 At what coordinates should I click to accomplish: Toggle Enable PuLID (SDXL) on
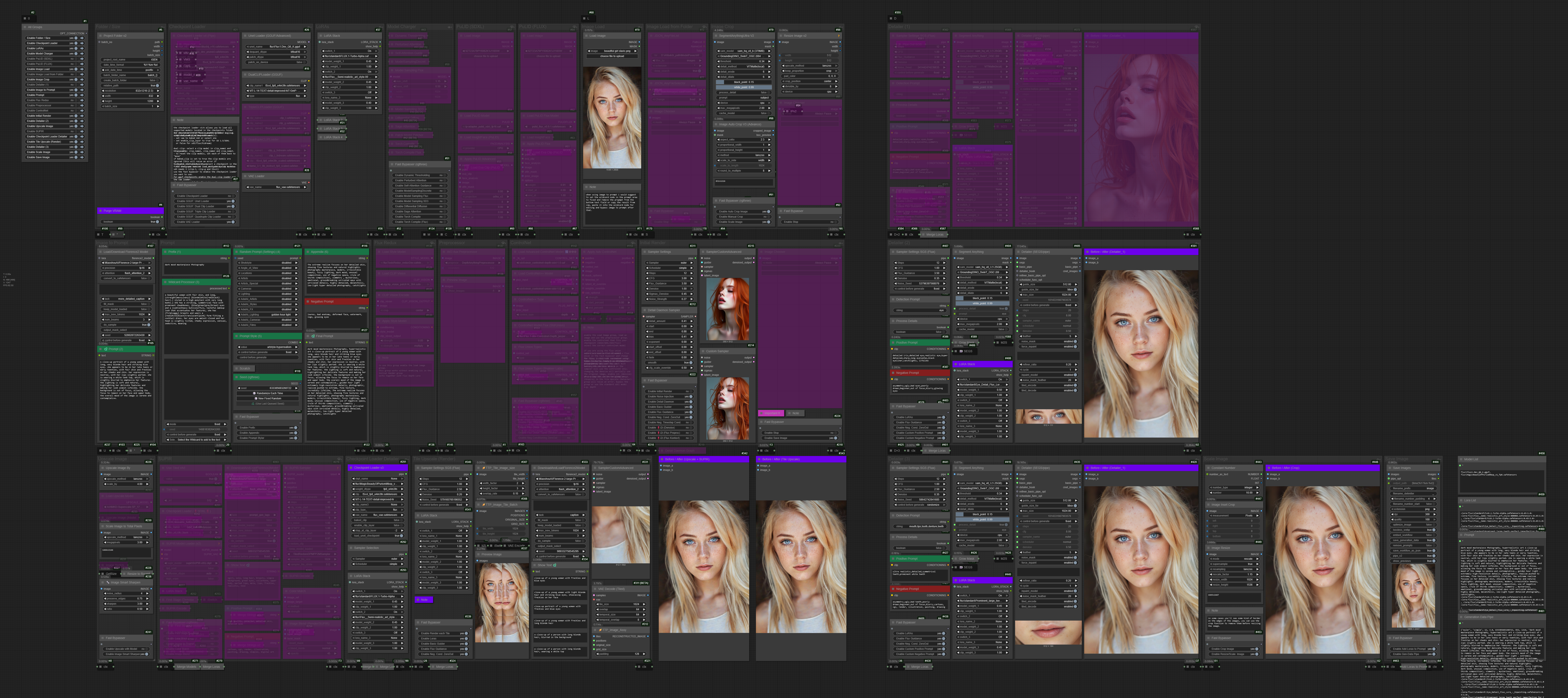coord(76,59)
